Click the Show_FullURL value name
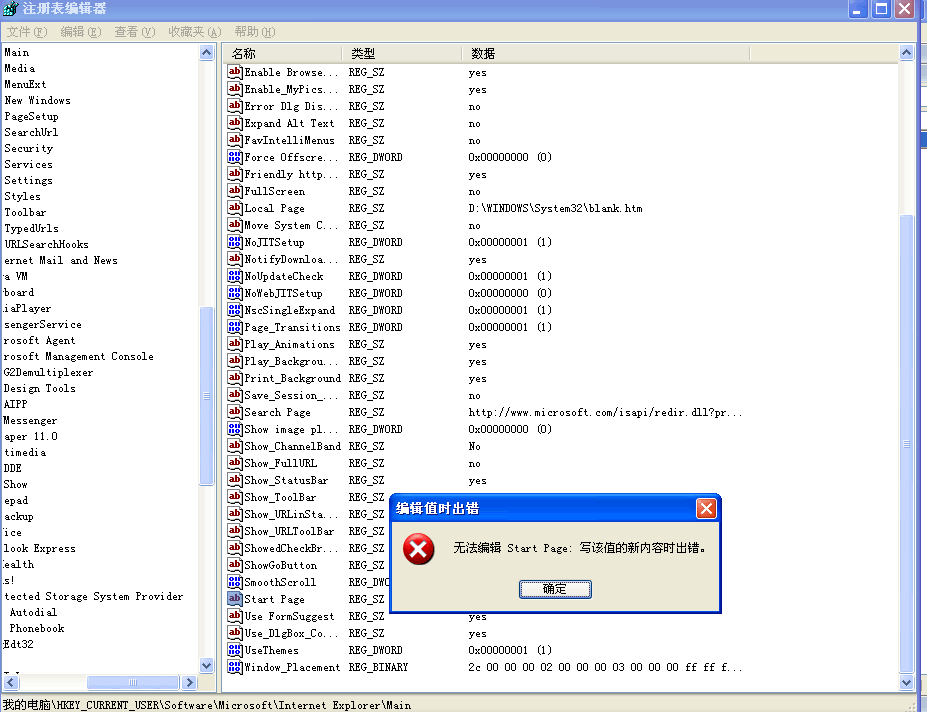The height and width of the screenshot is (712, 927). click(x=280, y=464)
